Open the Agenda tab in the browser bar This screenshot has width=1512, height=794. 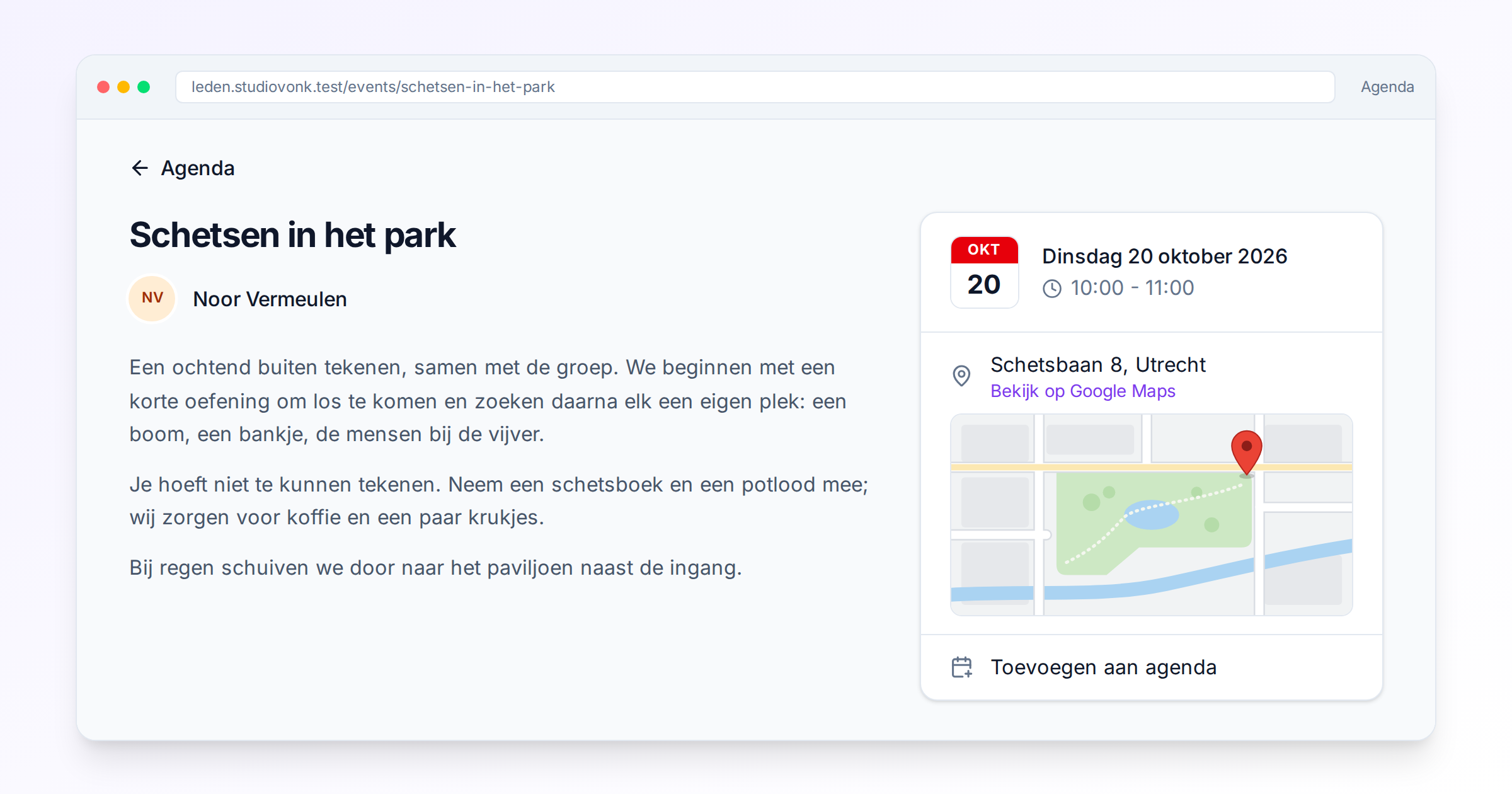1387,87
